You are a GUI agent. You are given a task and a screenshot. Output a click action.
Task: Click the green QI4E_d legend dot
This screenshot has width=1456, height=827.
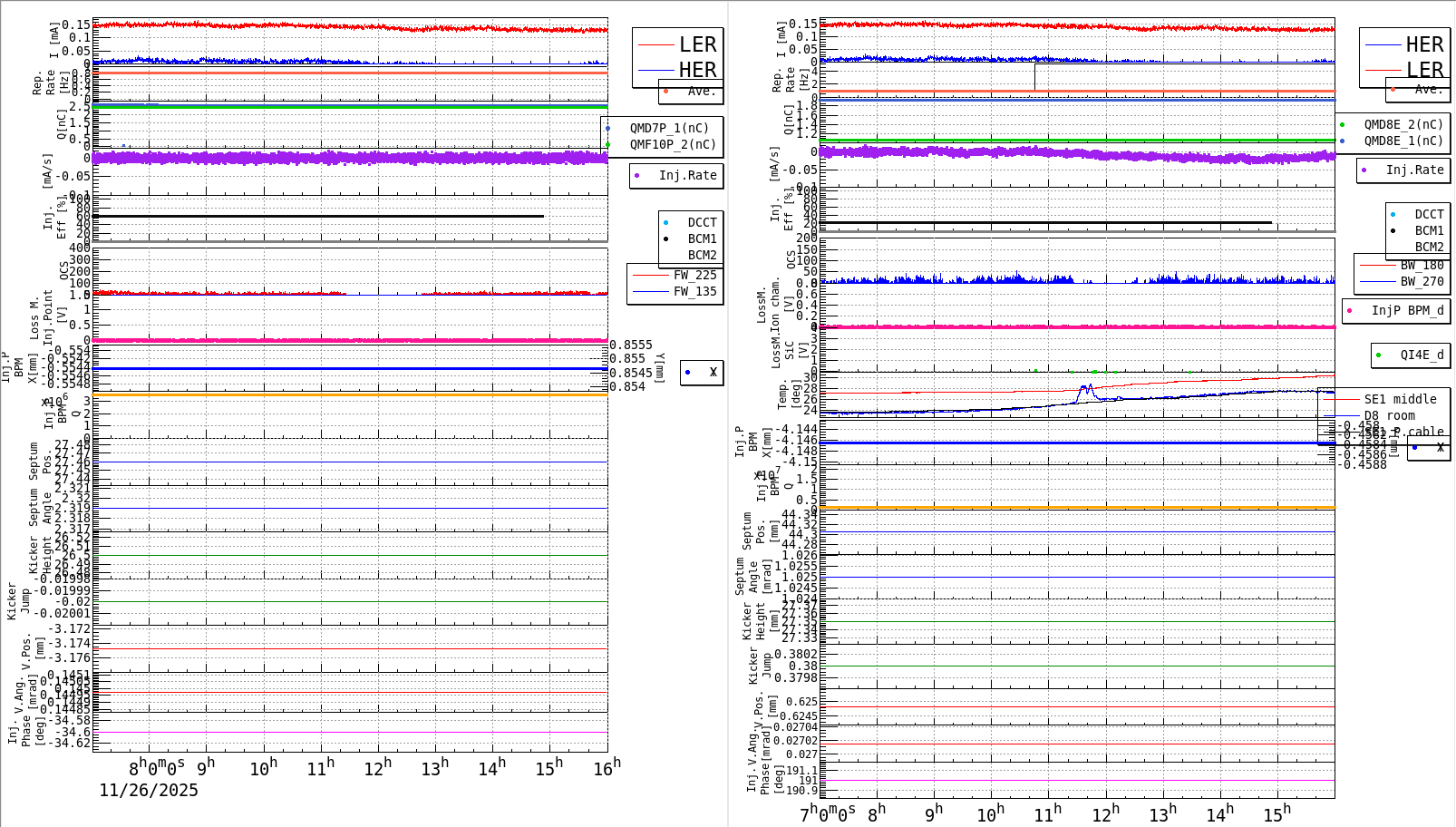point(1379,355)
